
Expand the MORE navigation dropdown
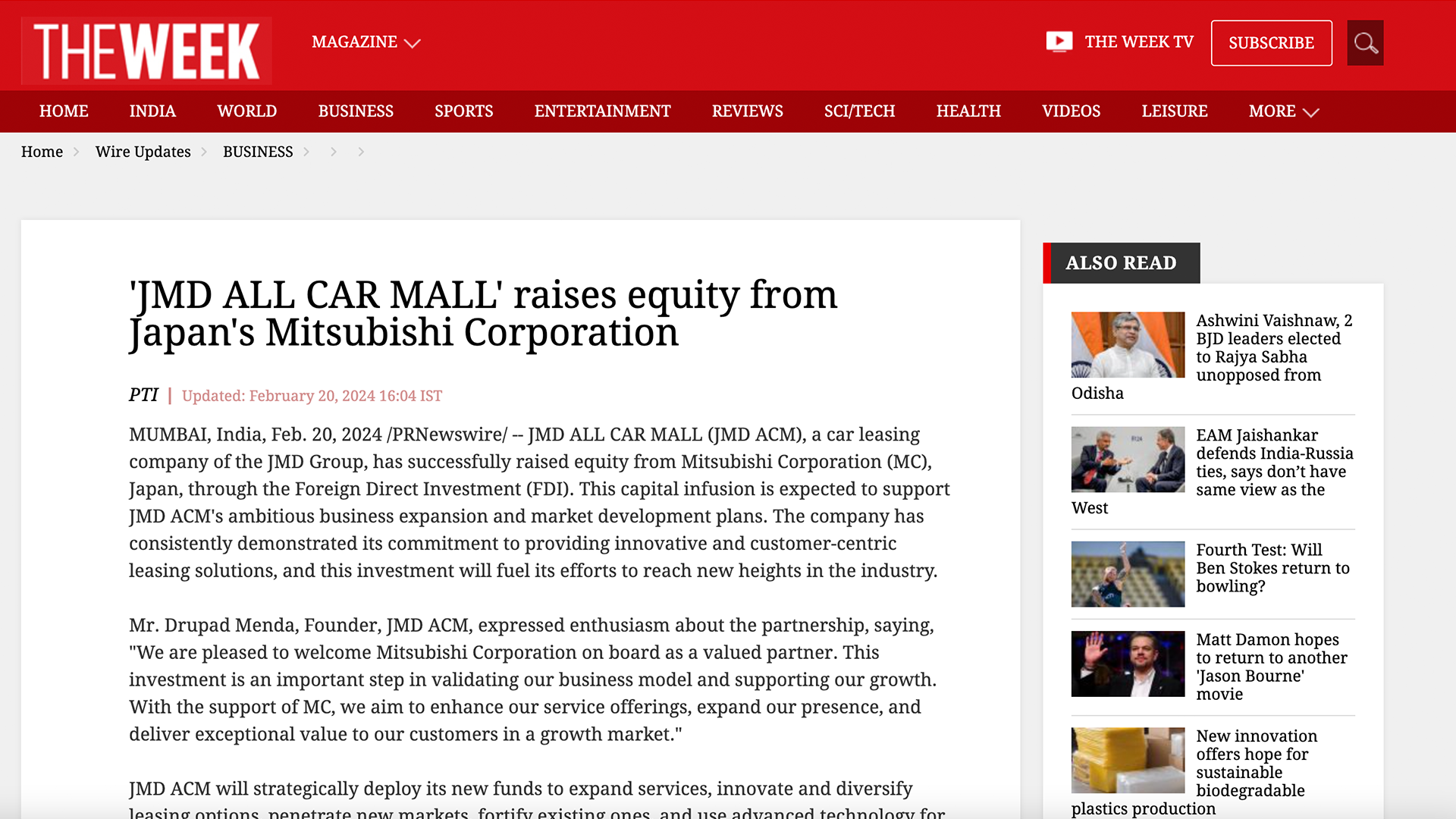click(x=1283, y=111)
